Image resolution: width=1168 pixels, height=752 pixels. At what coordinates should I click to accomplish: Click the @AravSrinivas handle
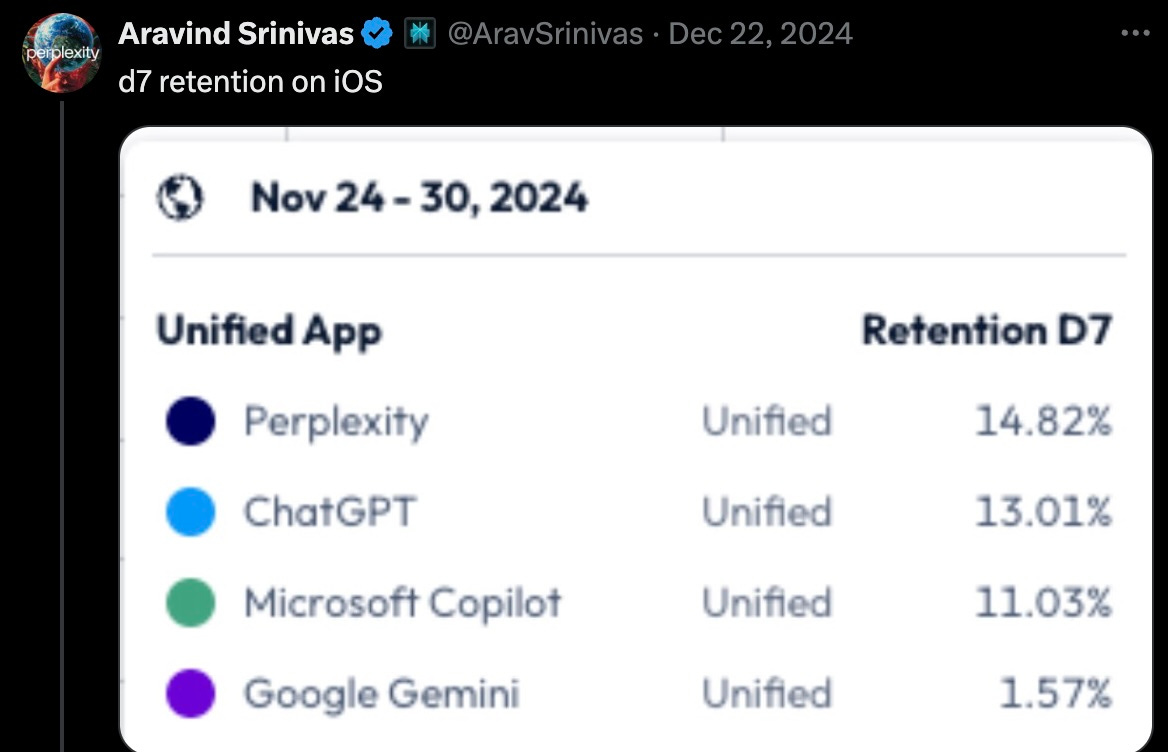coord(545,34)
